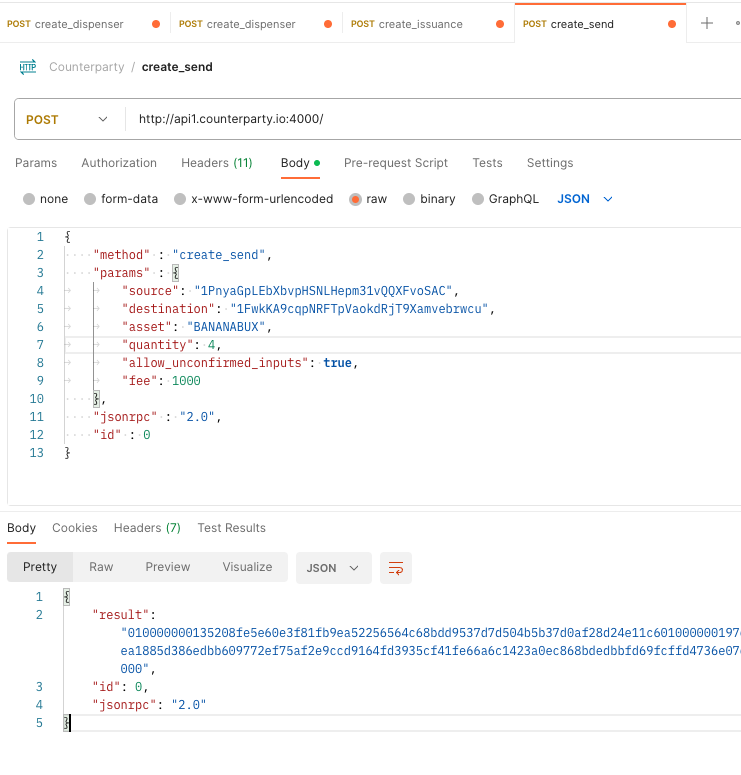Select x-www-form-urlencoded radio button

tap(180, 199)
